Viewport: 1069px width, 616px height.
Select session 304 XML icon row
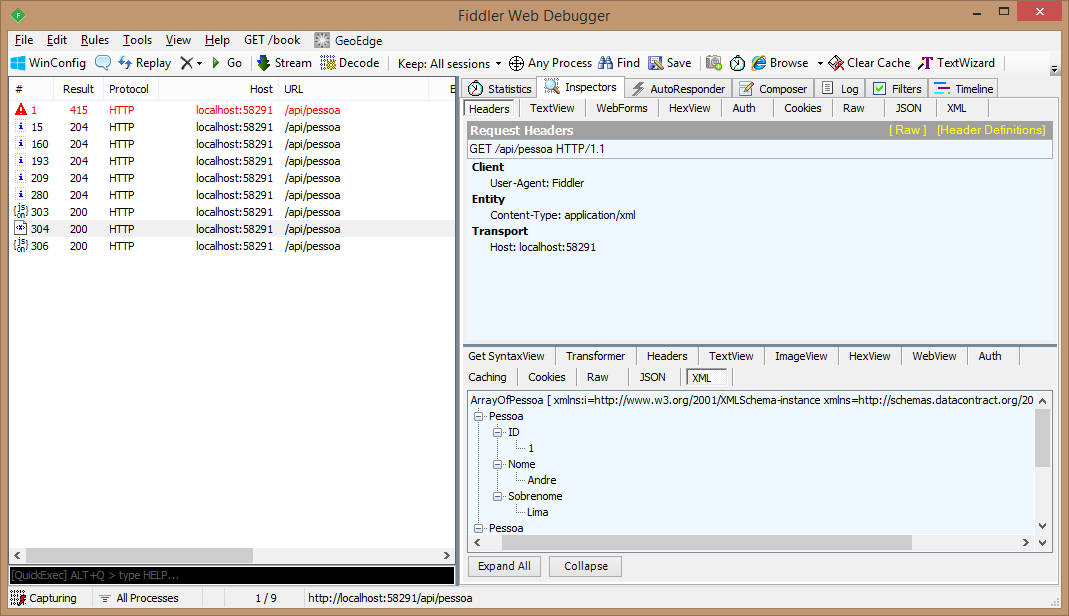point(232,230)
